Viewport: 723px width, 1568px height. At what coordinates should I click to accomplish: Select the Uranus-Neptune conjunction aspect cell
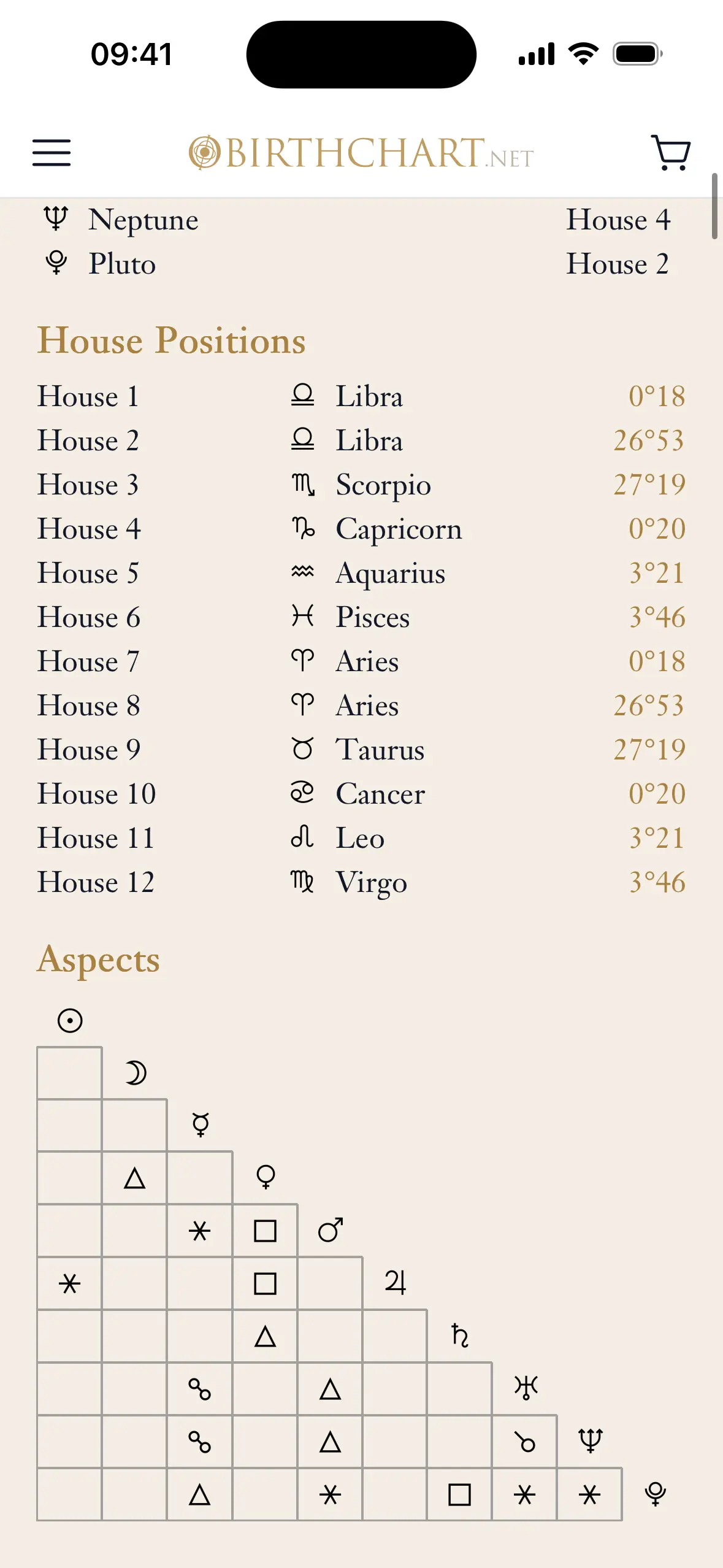coord(525,1442)
